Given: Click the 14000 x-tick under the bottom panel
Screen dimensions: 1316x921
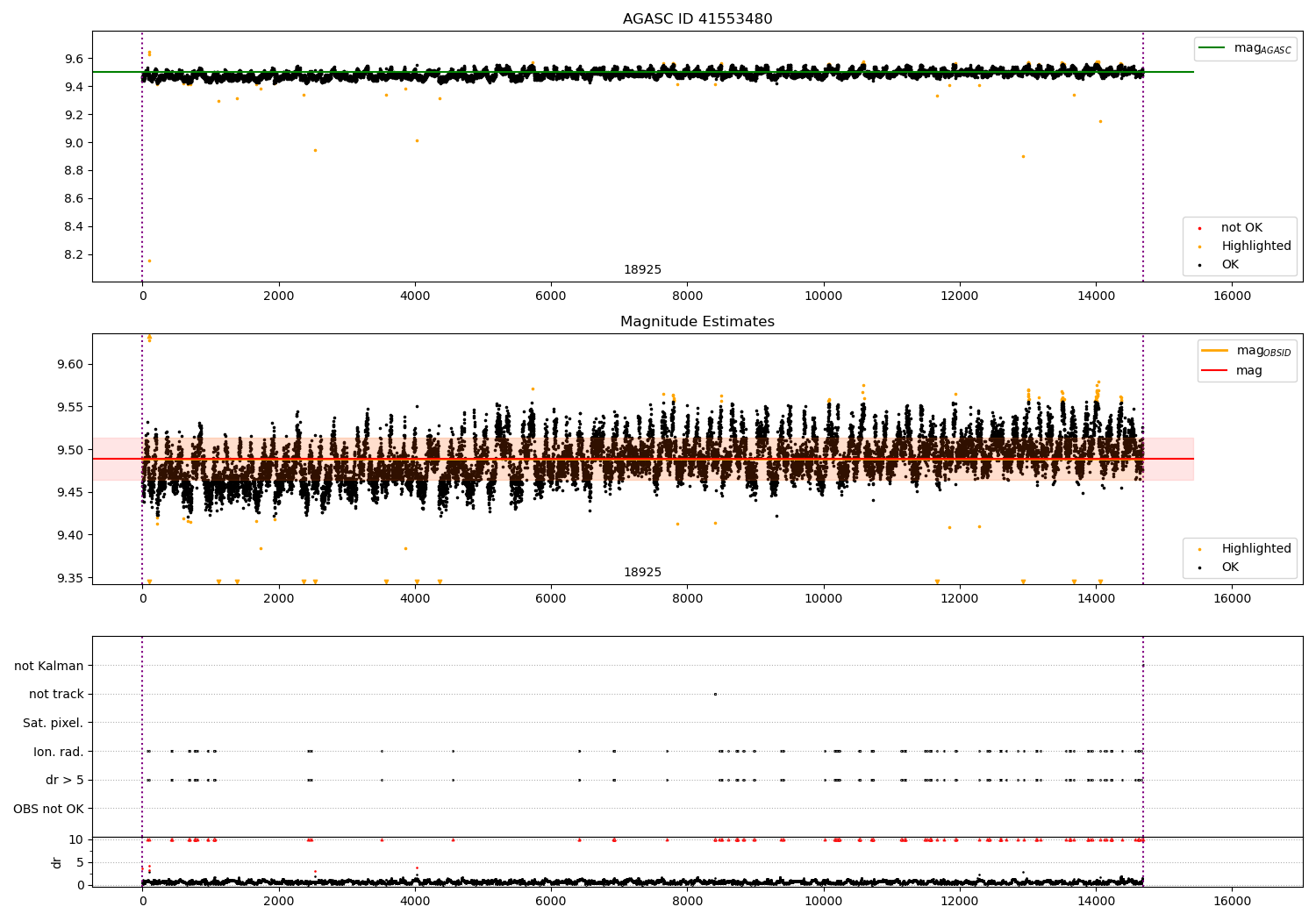Looking at the screenshot, I should 1096,902.
